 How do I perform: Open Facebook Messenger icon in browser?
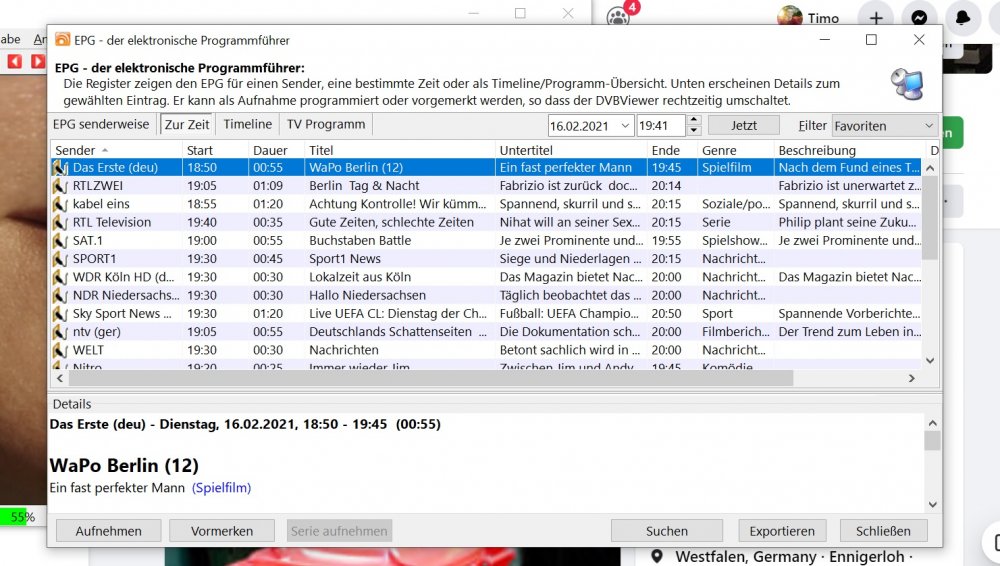click(919, 18)
